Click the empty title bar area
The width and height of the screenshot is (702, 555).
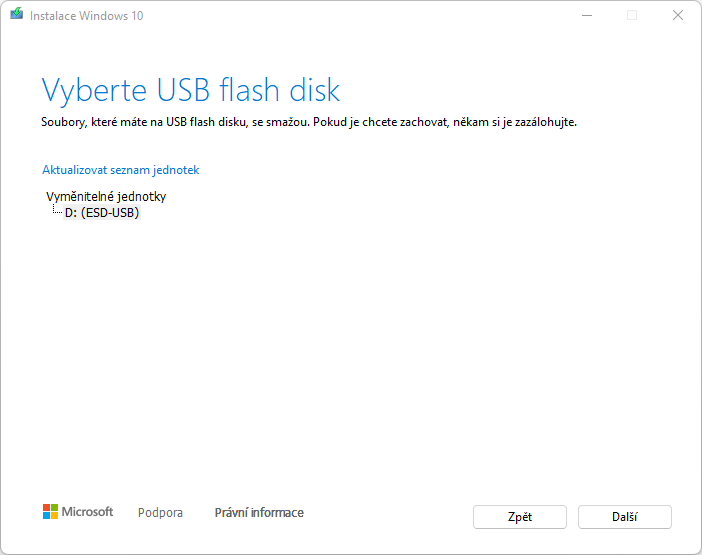[x=350, y=15]
